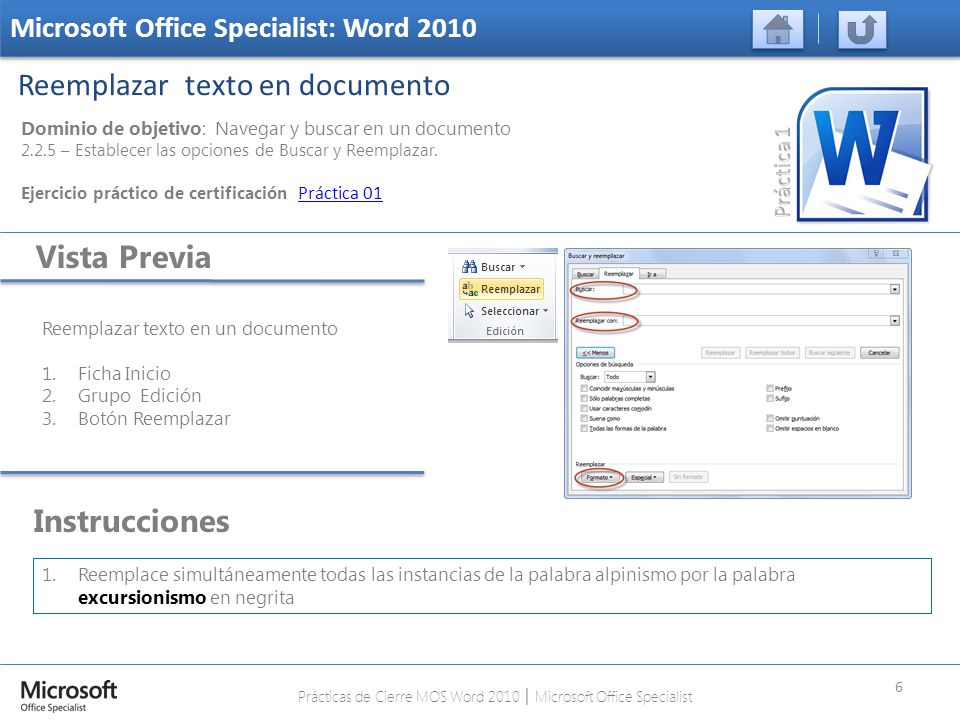960x720 pixels.
Task: Click the vertical 'Práctica 1' label
Action: click(782, 172)
